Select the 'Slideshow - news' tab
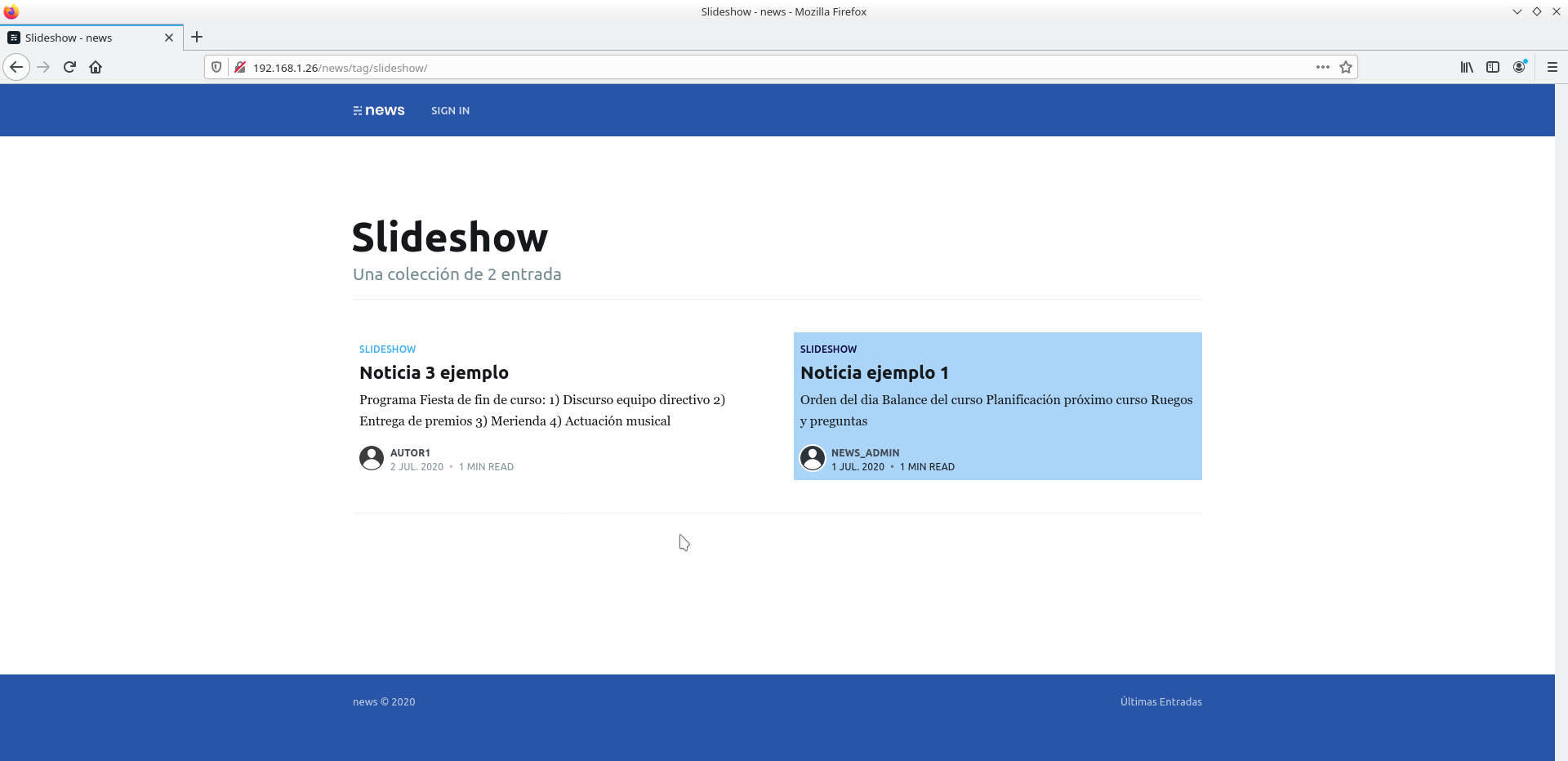 point(82,38)
